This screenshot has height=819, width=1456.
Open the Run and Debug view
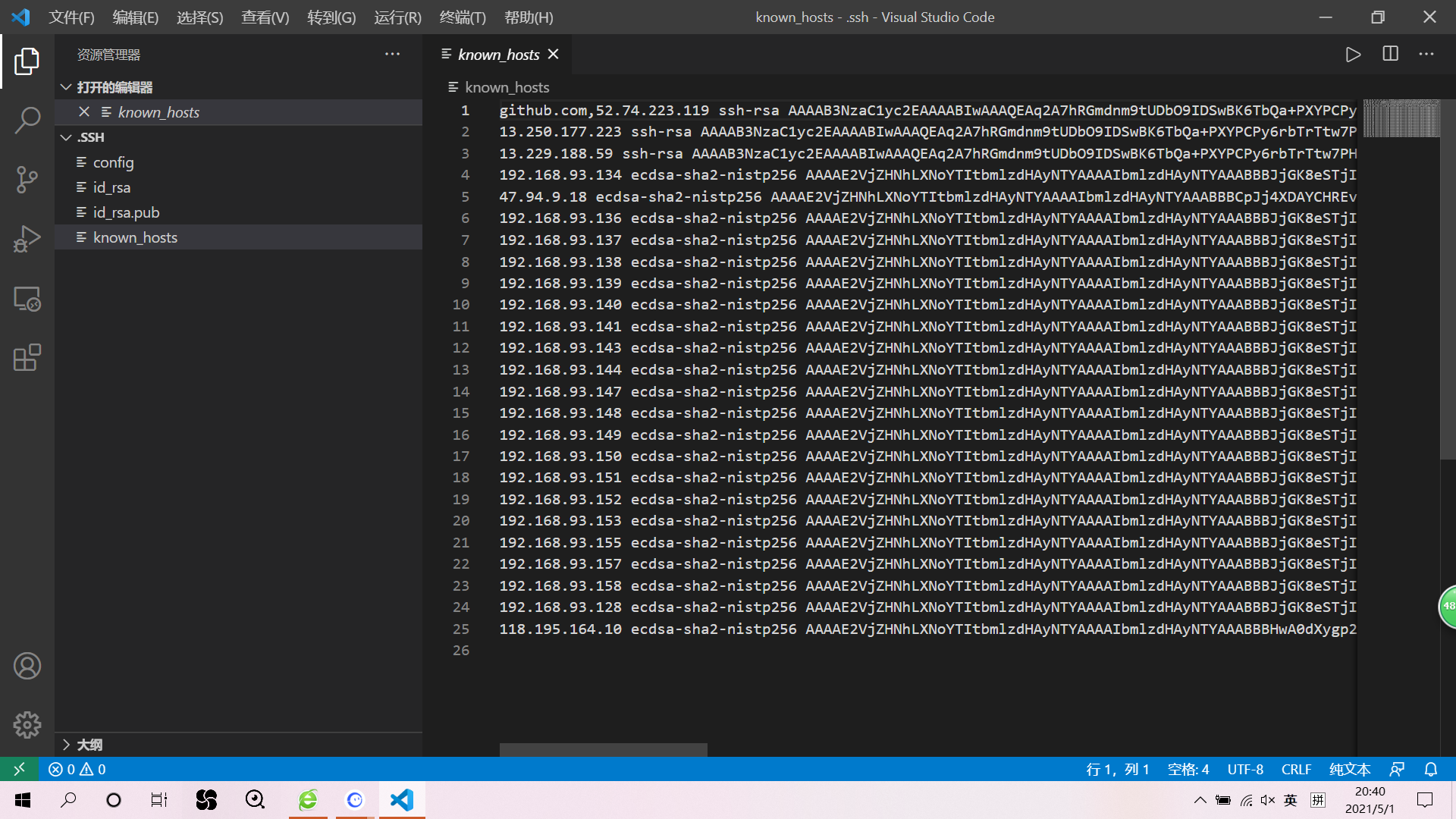coord(27,239)
